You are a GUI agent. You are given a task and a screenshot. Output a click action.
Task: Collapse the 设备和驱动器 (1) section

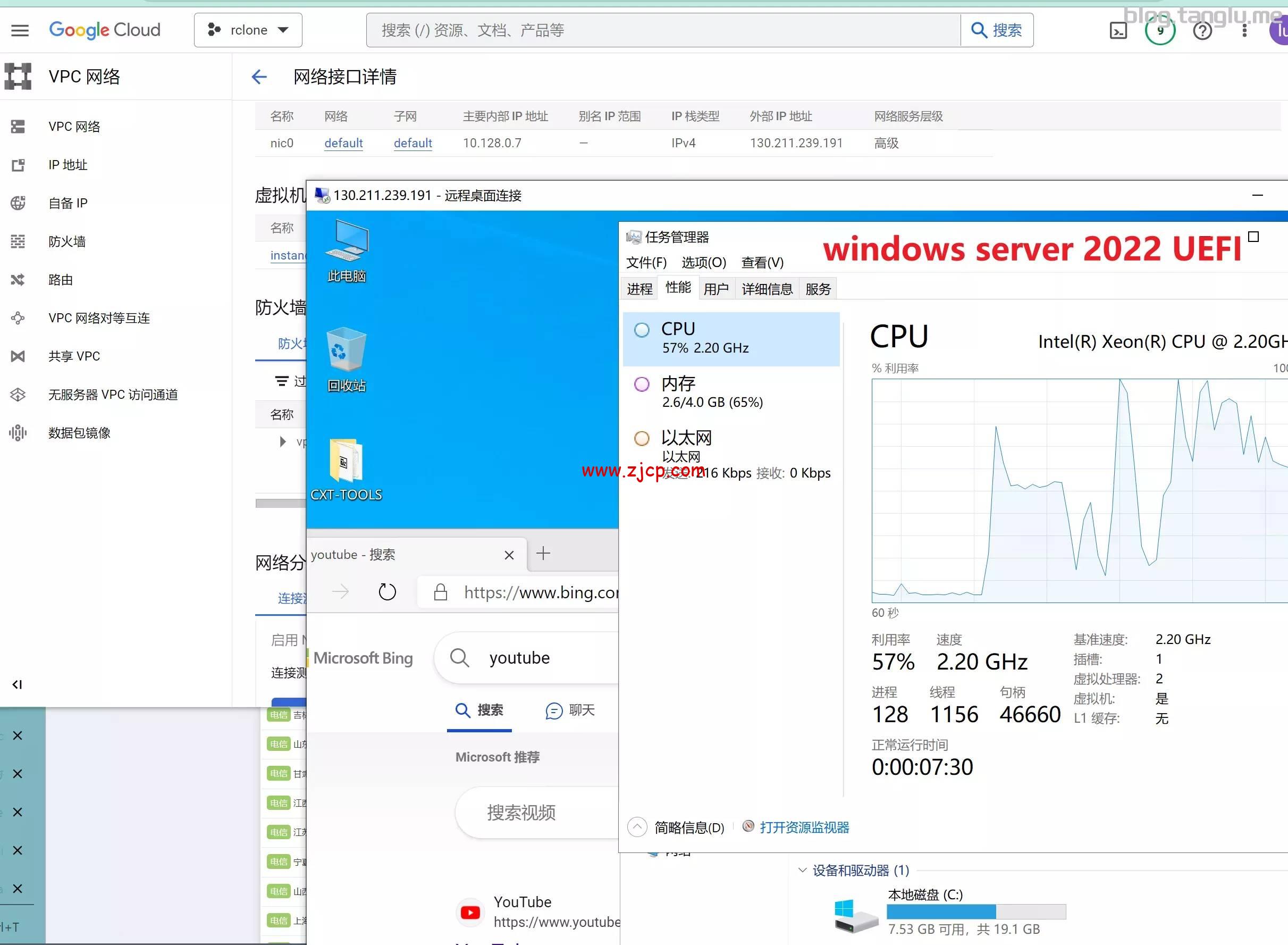[803, 870]
